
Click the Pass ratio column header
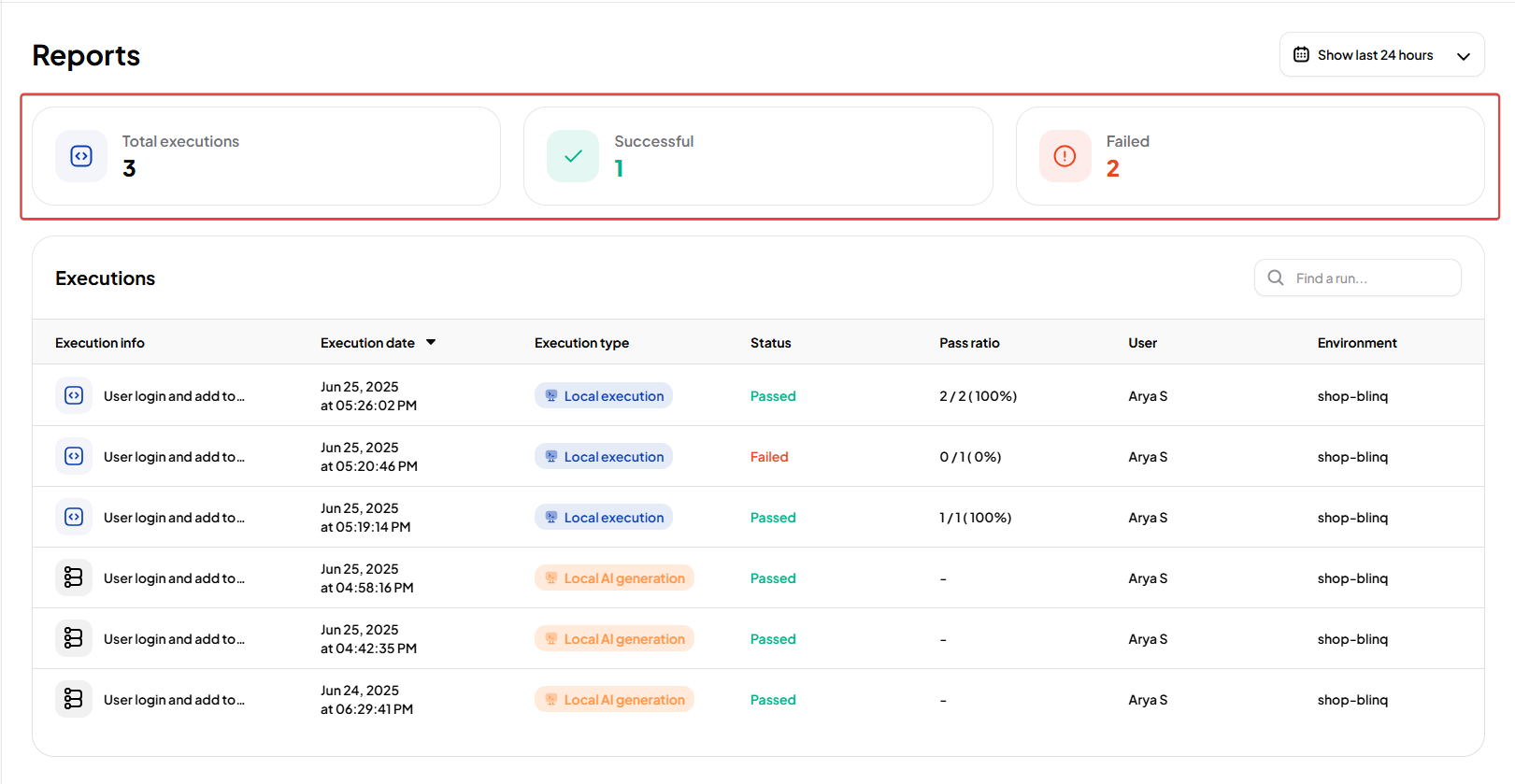tap(969, 343)
